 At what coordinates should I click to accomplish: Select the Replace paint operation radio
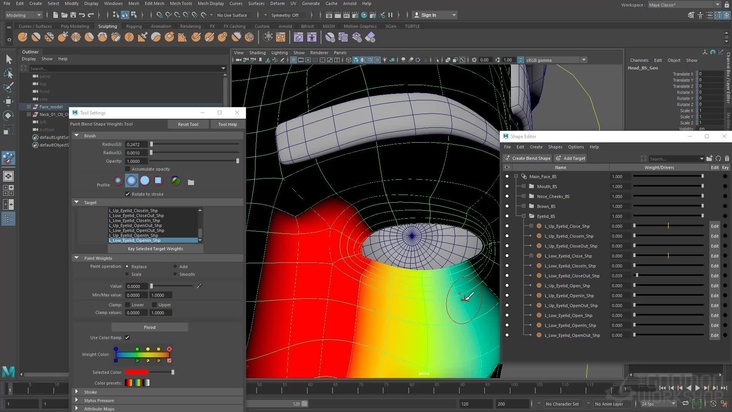point(127,266)
